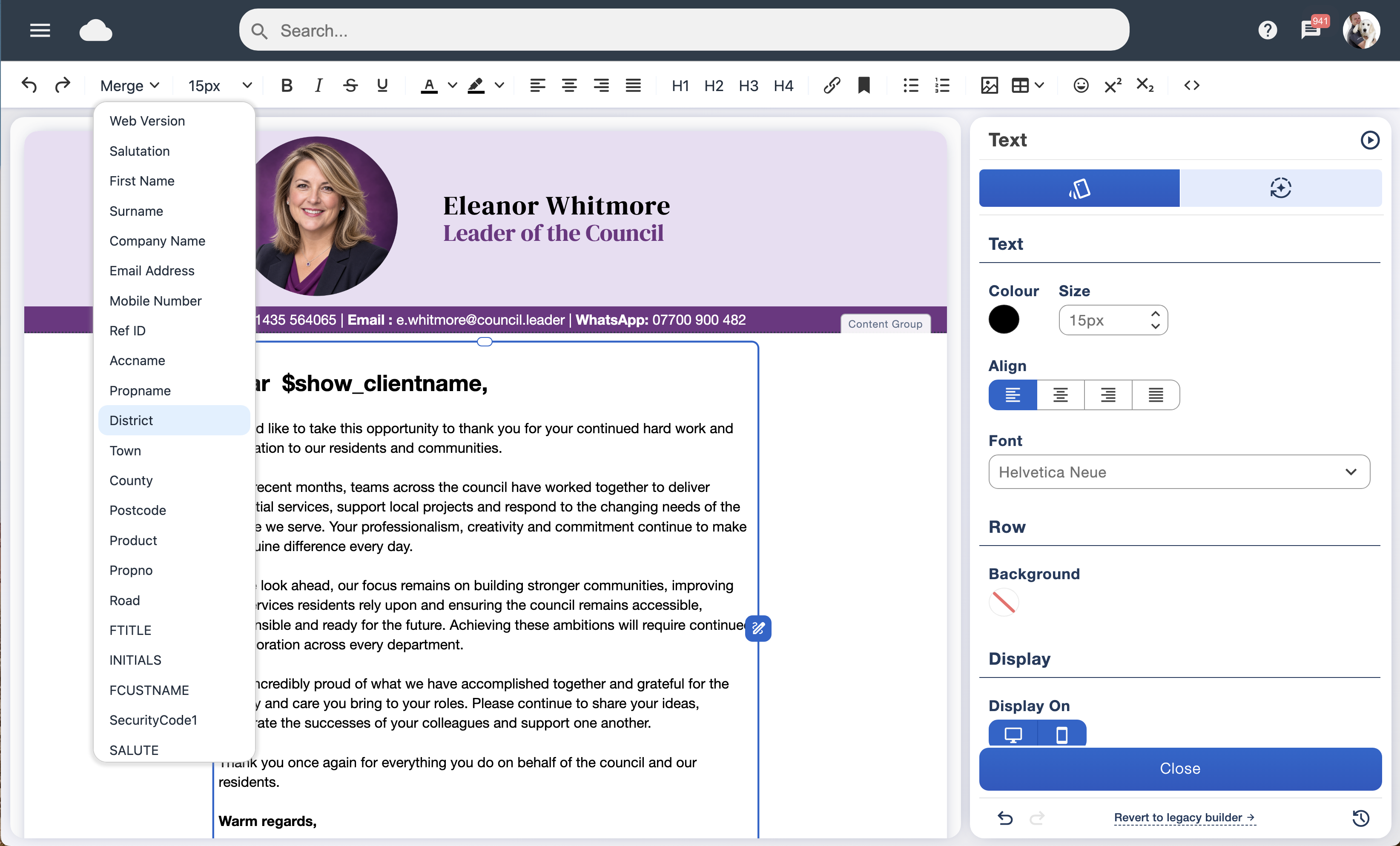This screenshot has height=846, width=1400.
Task: Apply H2 heading
Action: coord(714,85)
